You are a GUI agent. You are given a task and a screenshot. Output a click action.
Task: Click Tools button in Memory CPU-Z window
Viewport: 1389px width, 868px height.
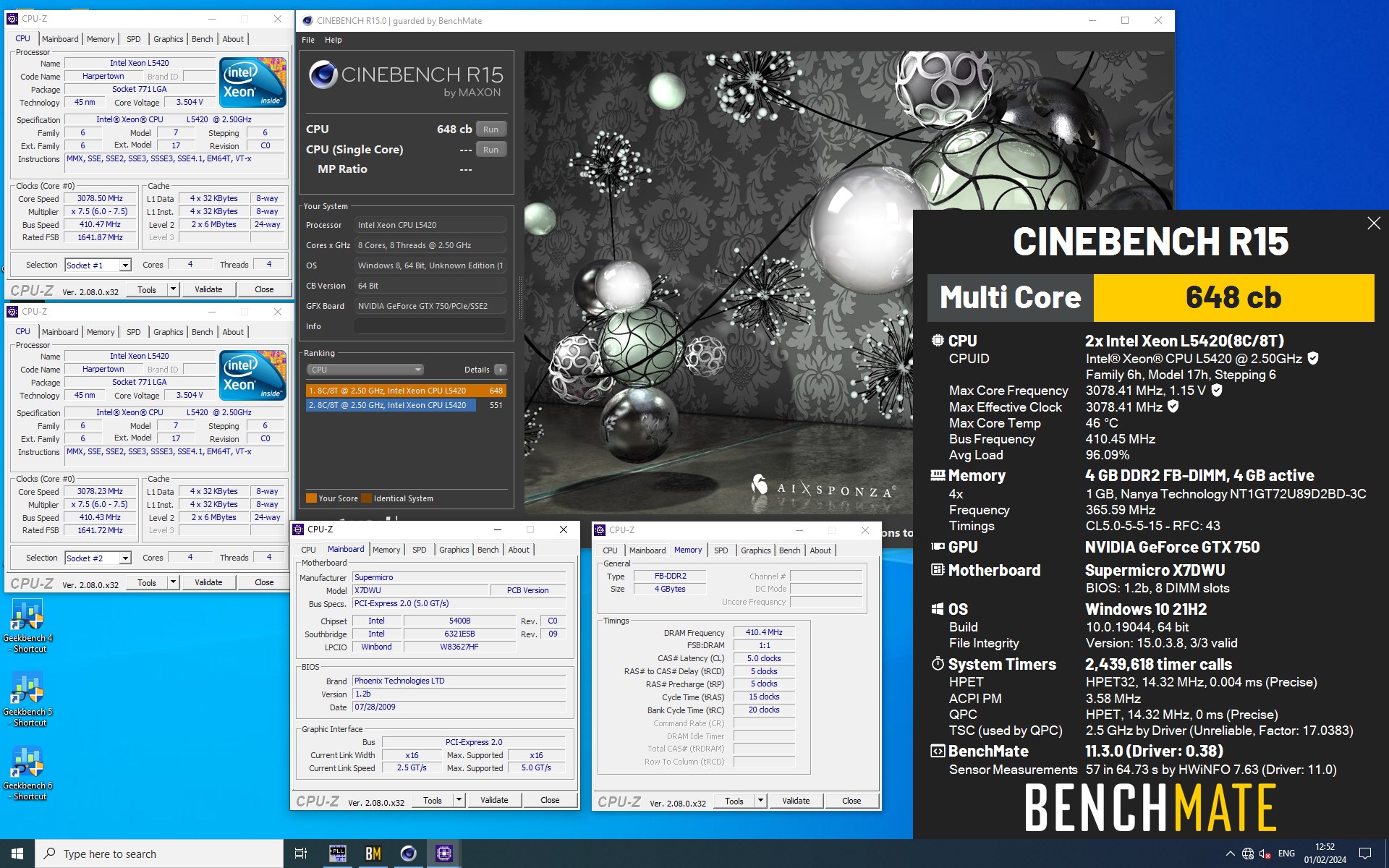pyautogui.click(x=734, y=801)
